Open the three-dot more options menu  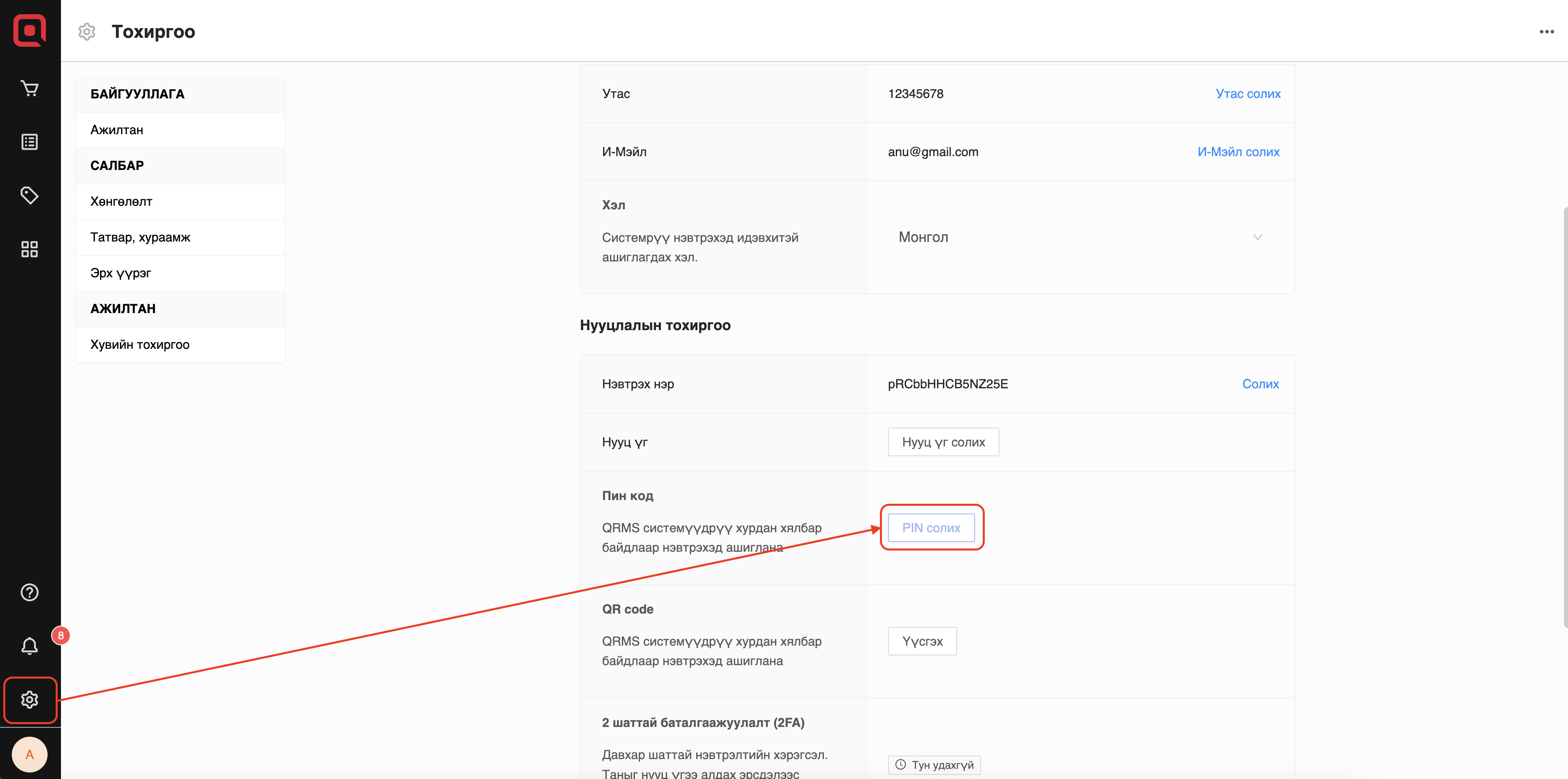1546,32
